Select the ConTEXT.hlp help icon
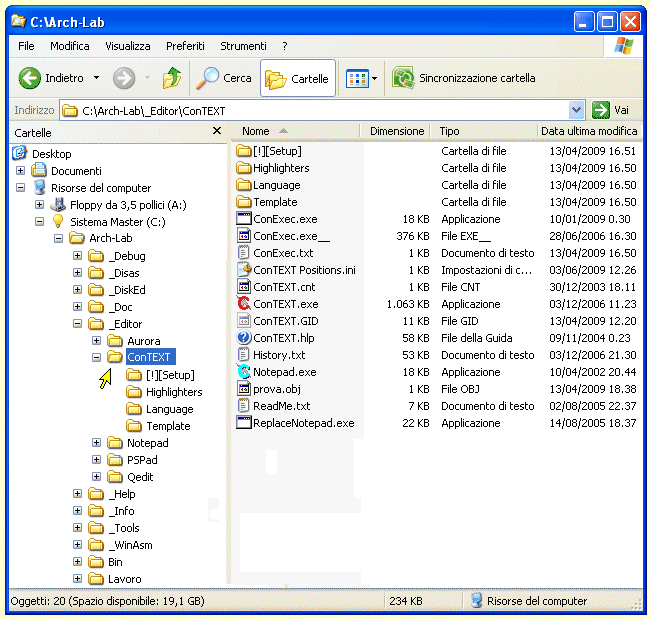Viewport: 649px width, 619px height. [x=244, y=338]
